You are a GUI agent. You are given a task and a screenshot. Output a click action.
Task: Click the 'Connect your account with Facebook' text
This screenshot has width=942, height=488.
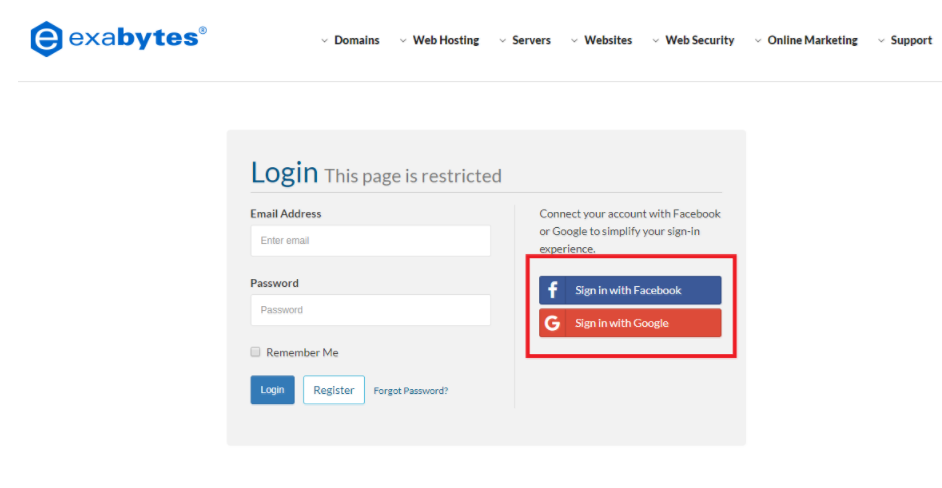tap(630, 214)
